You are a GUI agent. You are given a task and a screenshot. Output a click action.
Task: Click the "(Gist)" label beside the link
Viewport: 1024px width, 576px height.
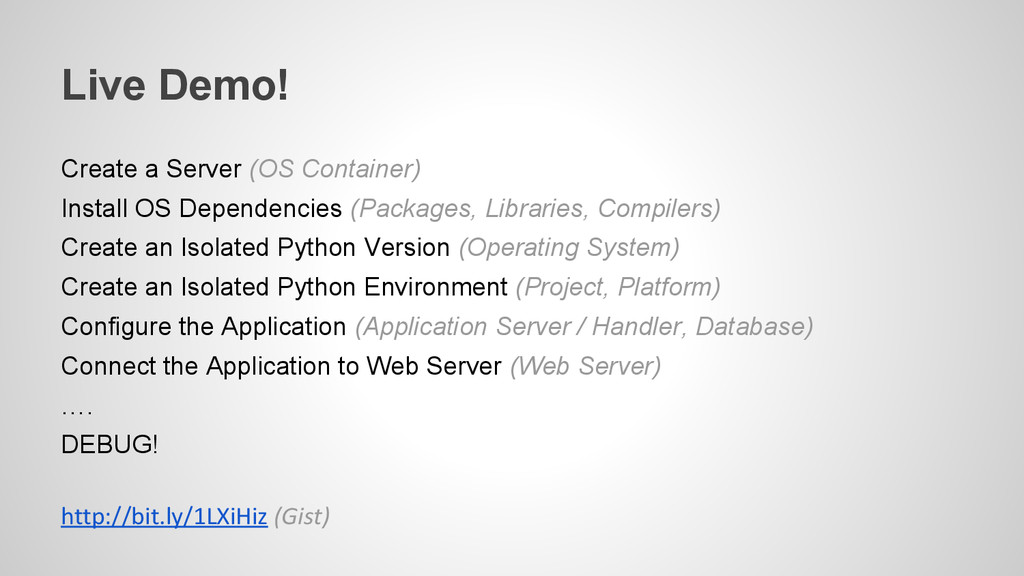click(301, 518)
